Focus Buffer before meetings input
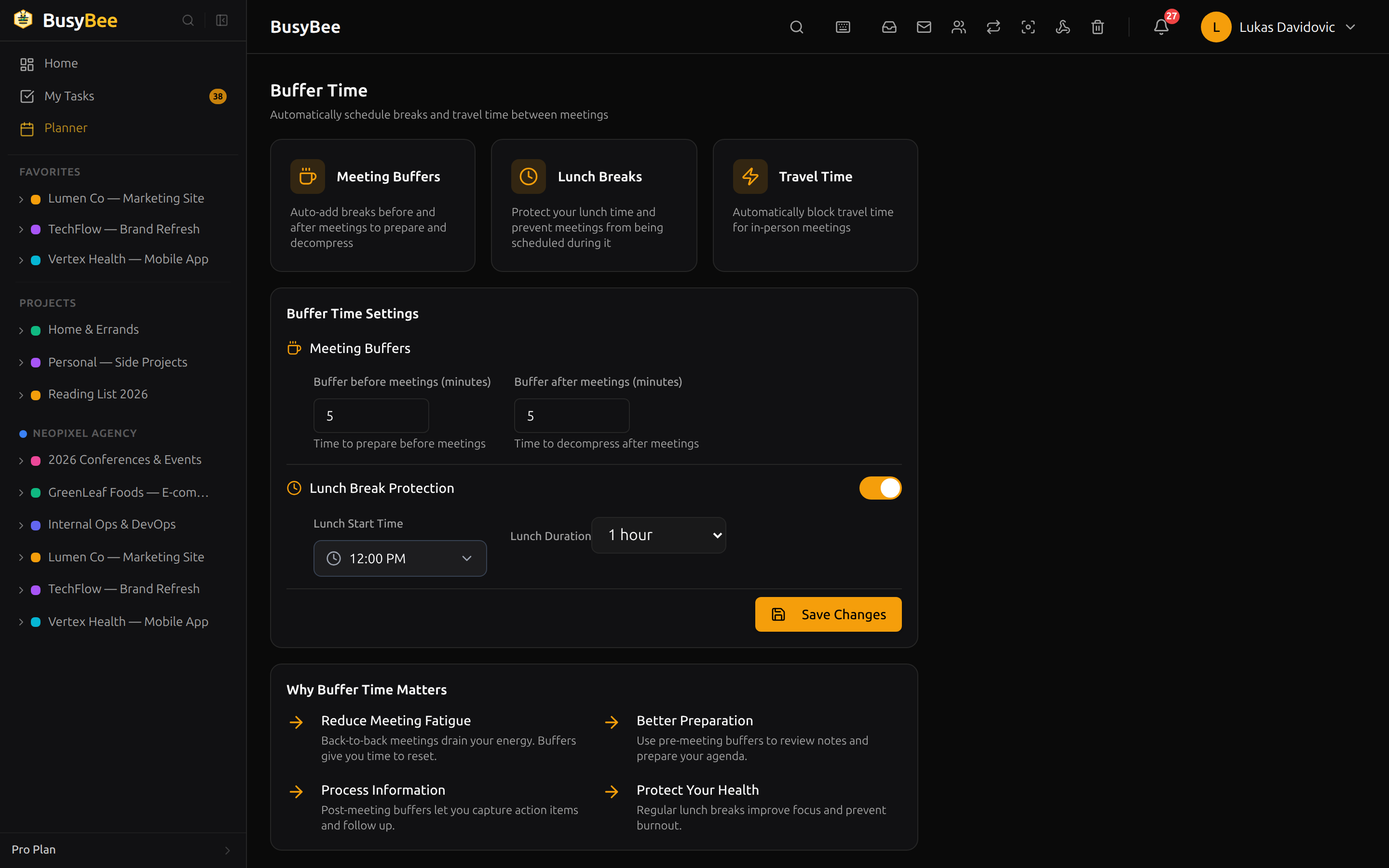 (371, 416)
